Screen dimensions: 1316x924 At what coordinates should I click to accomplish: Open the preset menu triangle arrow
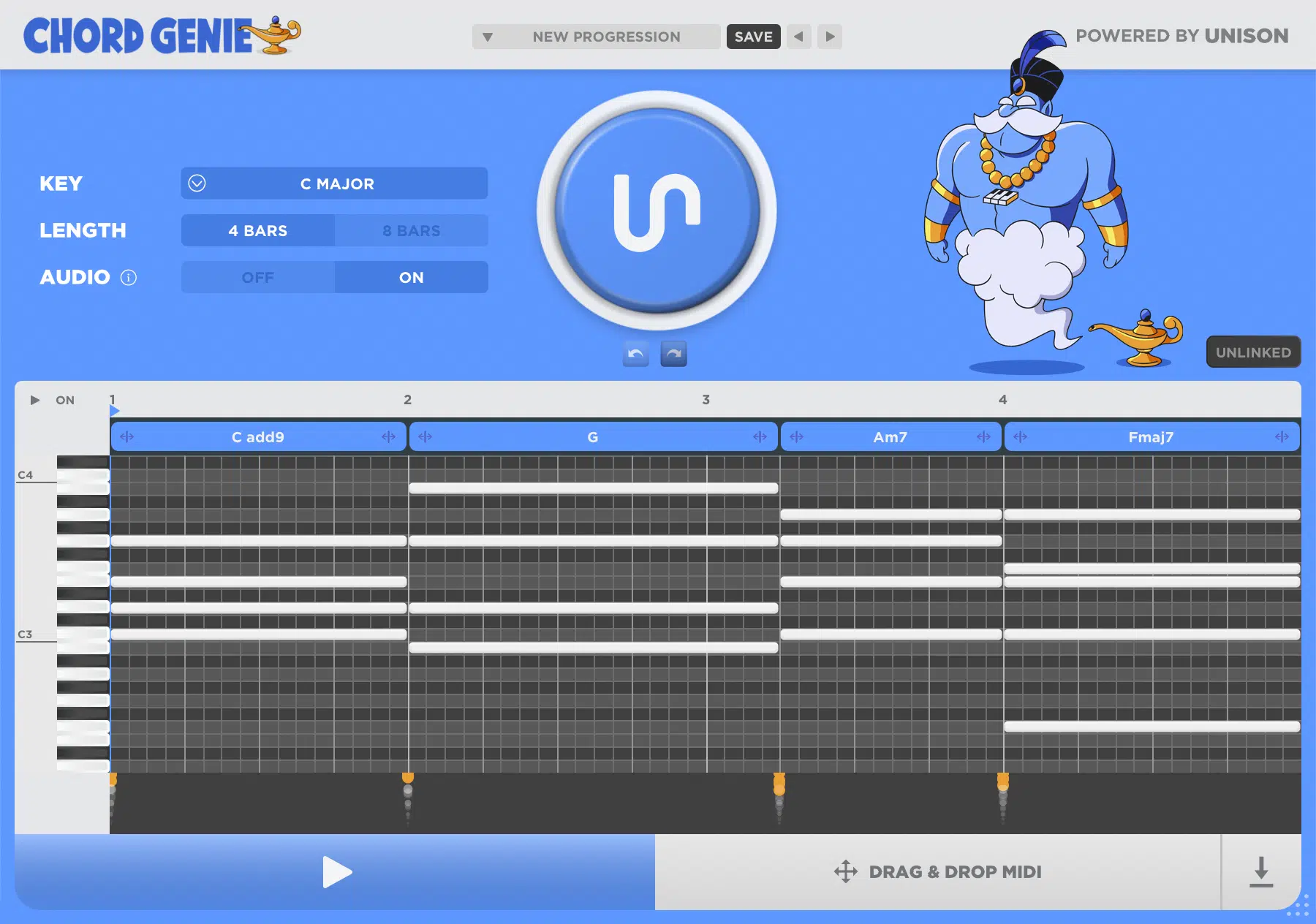point(488,37)
